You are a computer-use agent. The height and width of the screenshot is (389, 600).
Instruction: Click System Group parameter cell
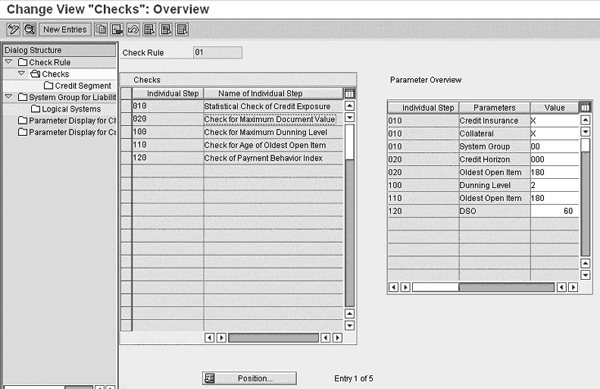494,146
